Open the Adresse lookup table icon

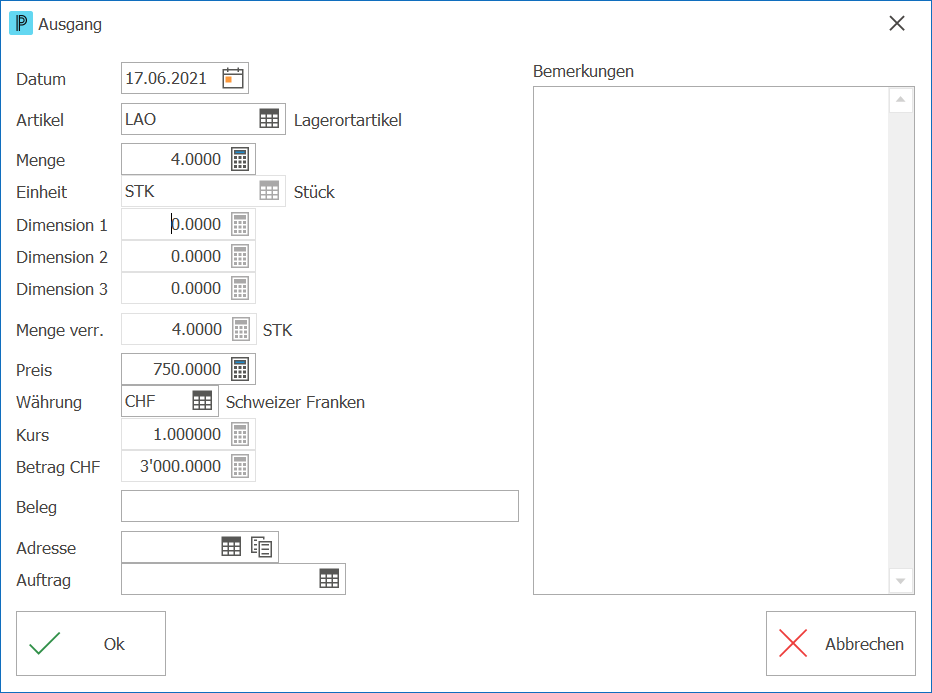(x=231, y=546)
